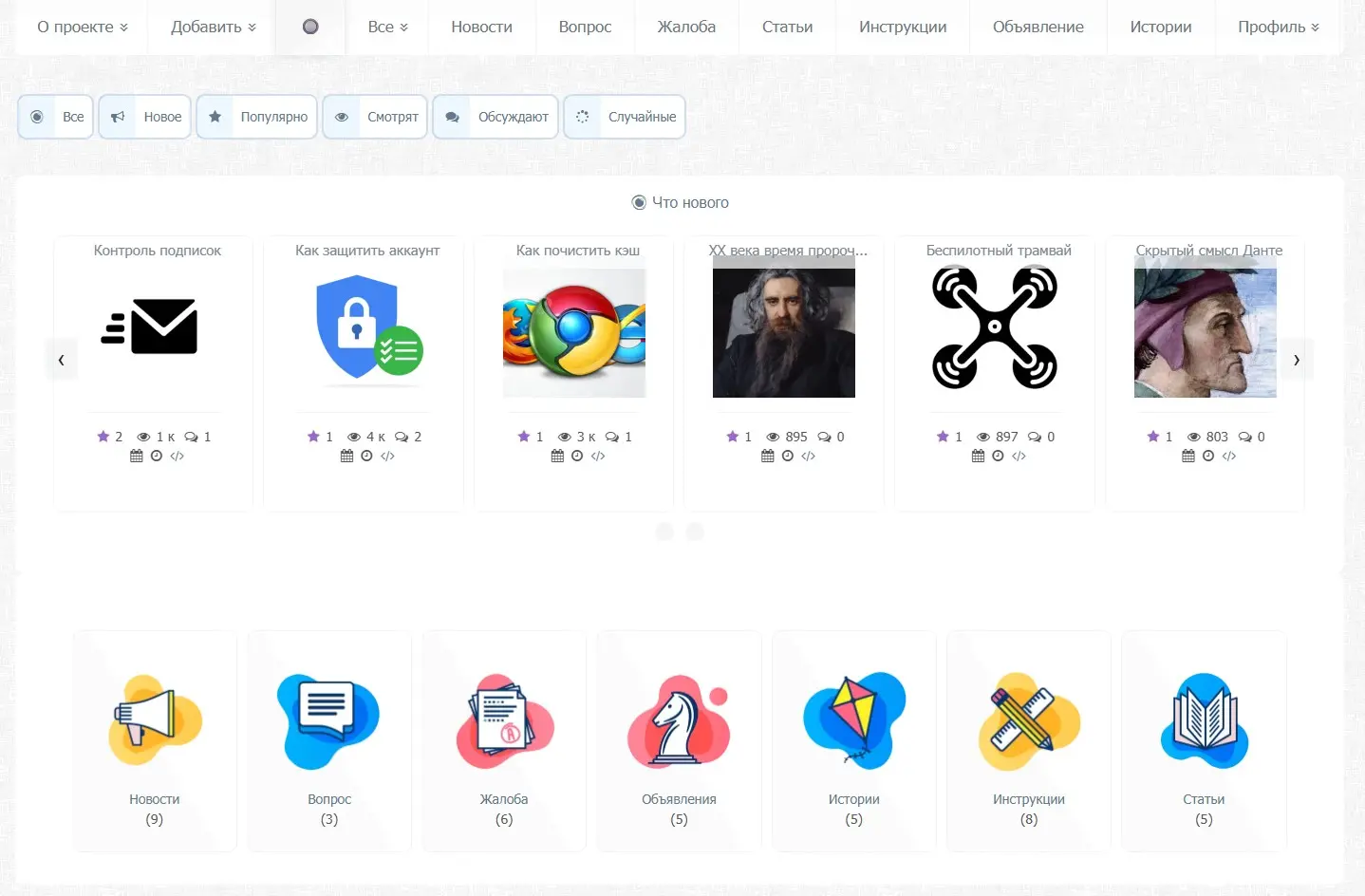Image resolution: width=1365 pixels, height=896 pixels.
Task: Open «Истории» in the top menu
Action: coord(1161,27)
